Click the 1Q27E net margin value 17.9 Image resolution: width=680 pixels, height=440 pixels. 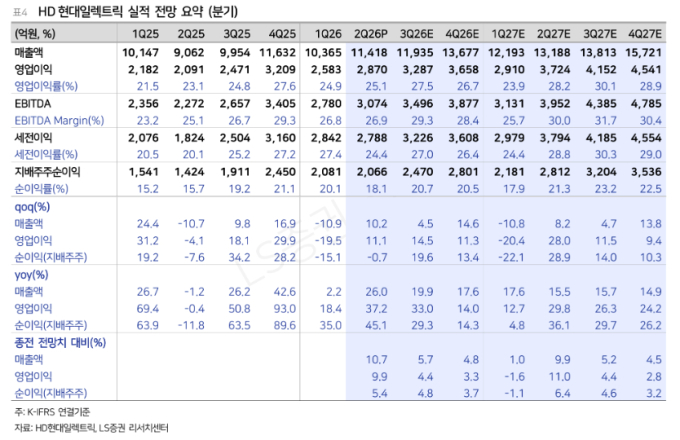514,189
